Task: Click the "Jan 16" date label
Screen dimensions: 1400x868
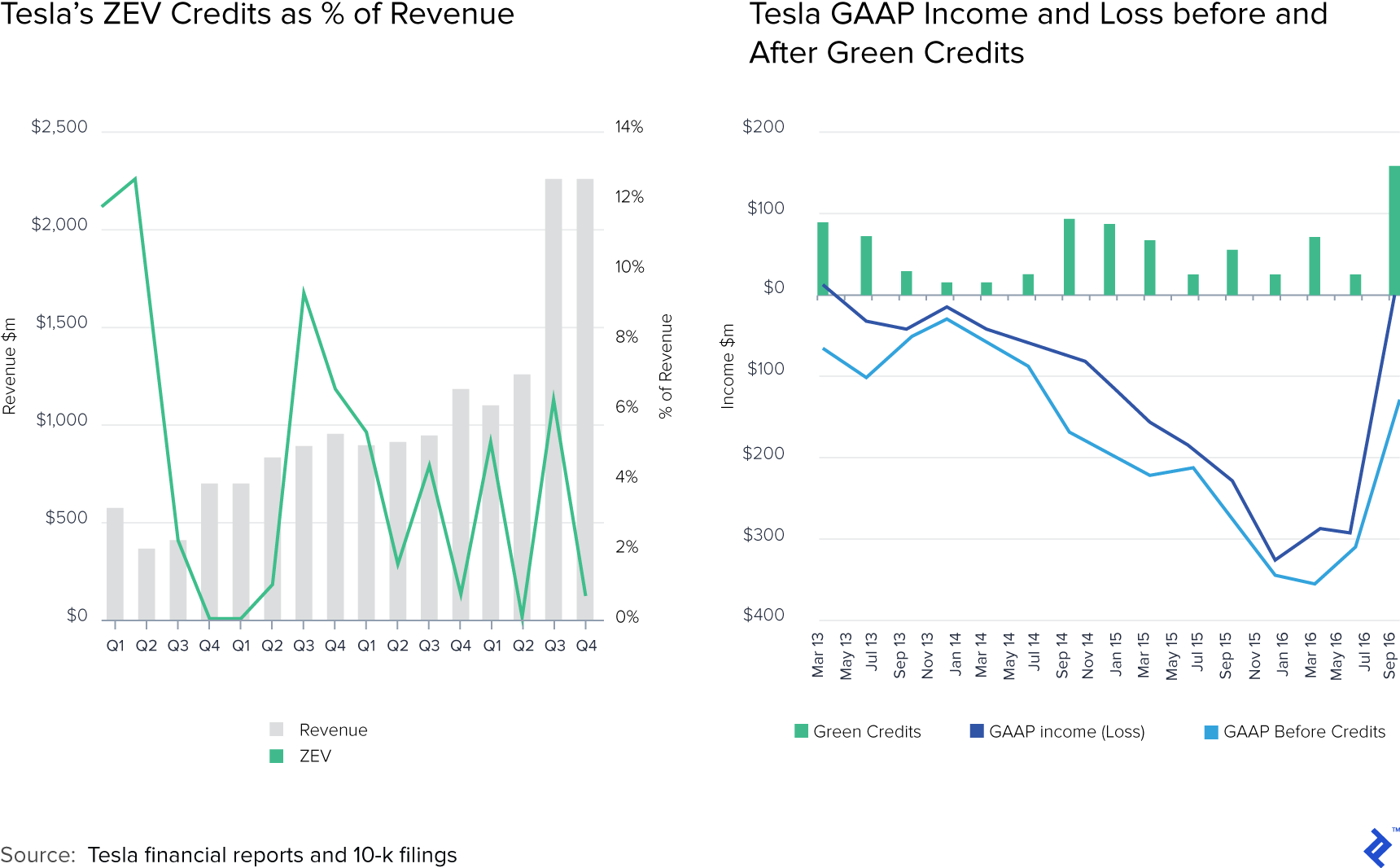Action: (1282, 653)
